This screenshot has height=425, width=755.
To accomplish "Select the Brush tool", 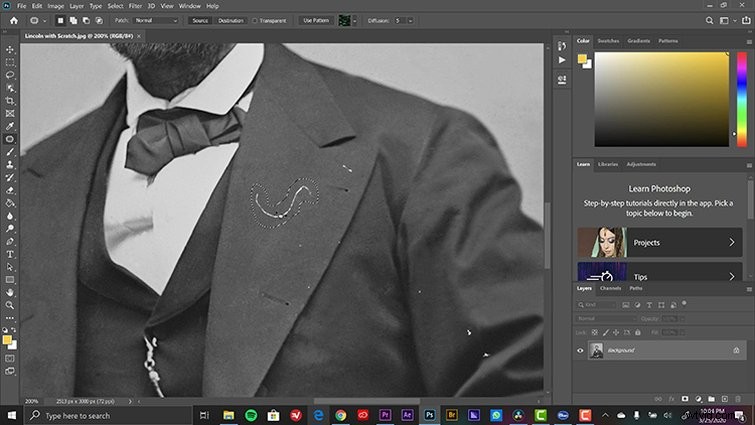I will point(10,152).
